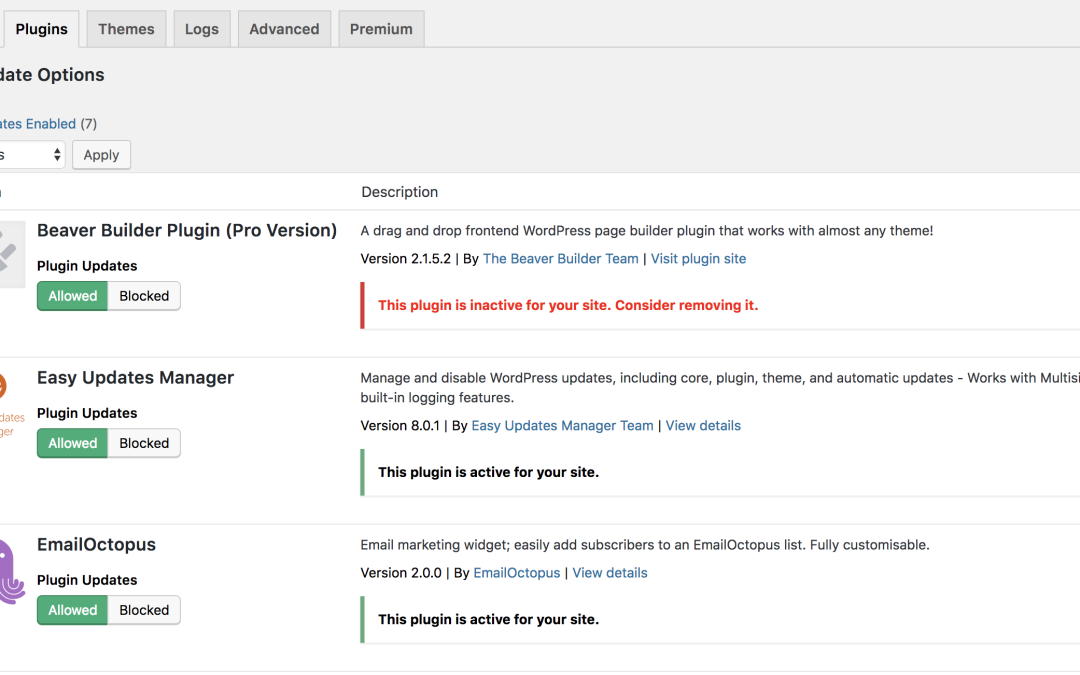The height and width of the screenshot is (675, 1080).
Task: View details for Easy Updates Manager
Action: [x=703, y=426]
